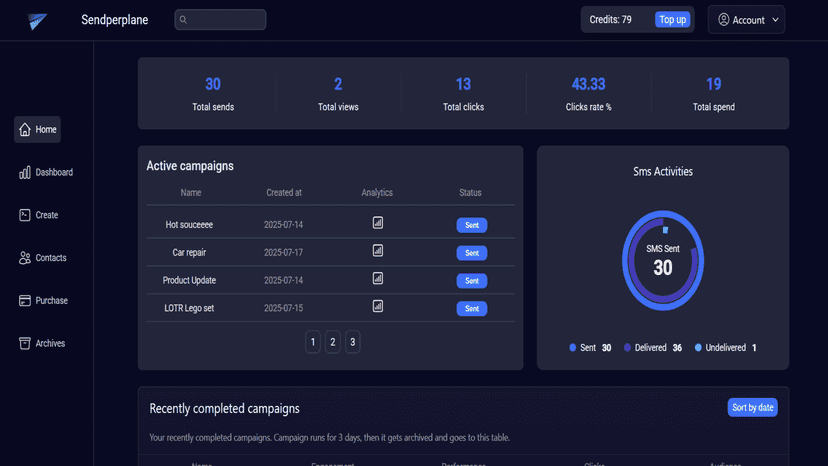The width and height of the screenshot is (828, 466).
Task: Open the Purchase menu item
Action: 43,301
